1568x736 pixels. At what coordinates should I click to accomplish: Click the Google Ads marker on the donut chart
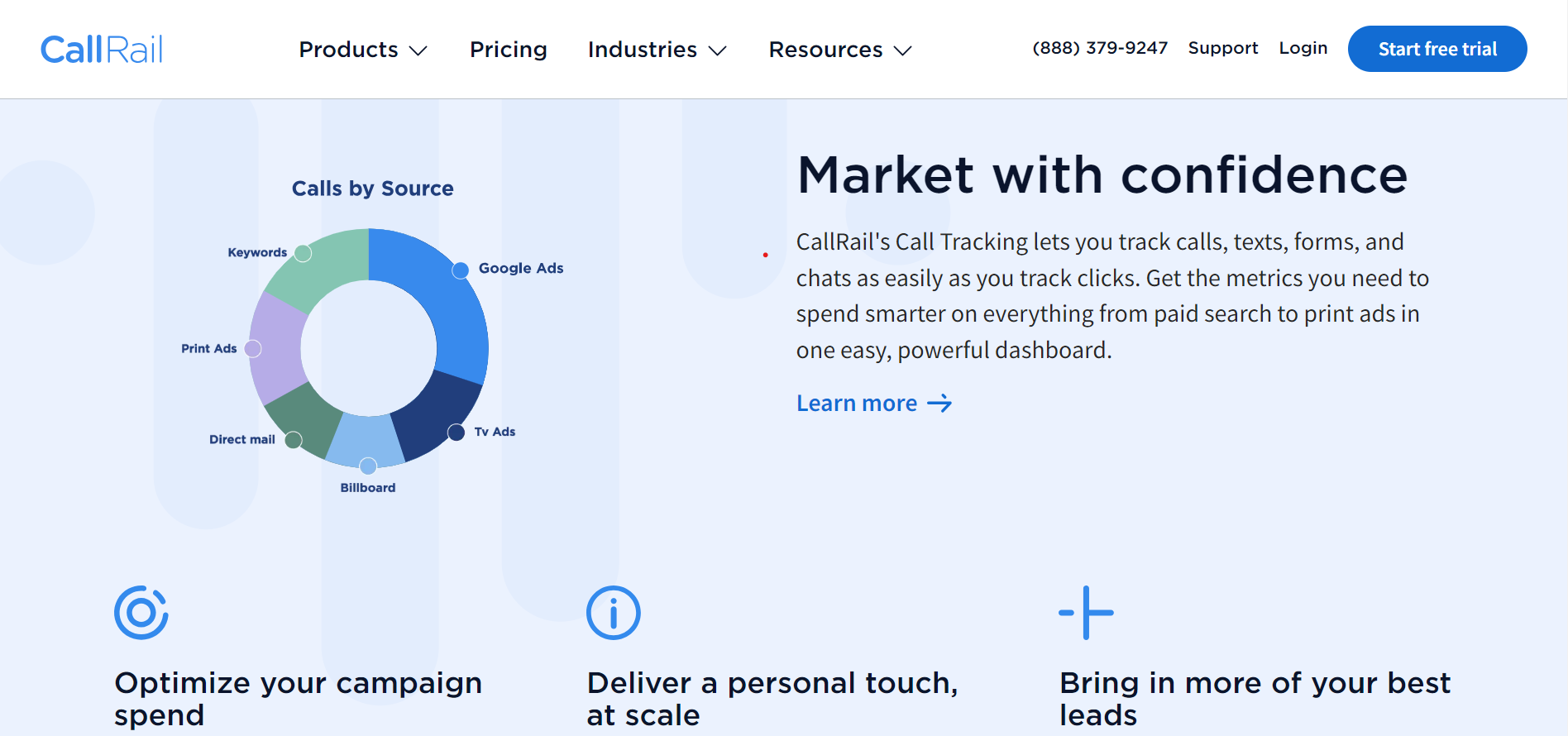(x=460, y=269)
